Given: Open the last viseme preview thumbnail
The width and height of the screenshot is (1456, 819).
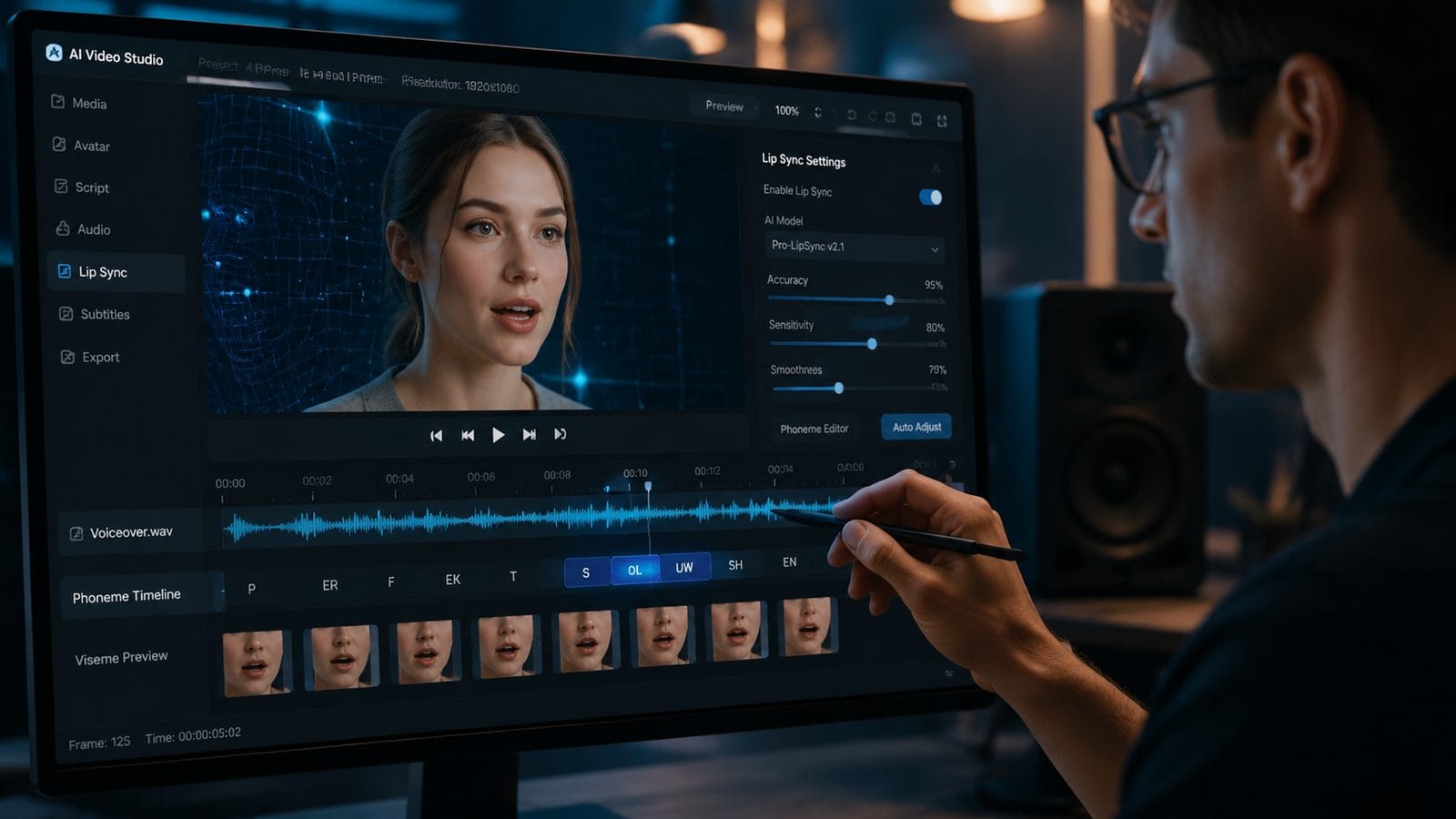Looking at the screenshot, I should 807,625.
